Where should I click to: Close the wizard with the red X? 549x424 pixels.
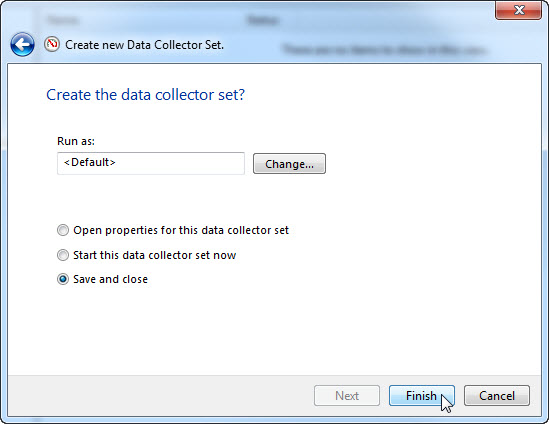pos(518,10)
